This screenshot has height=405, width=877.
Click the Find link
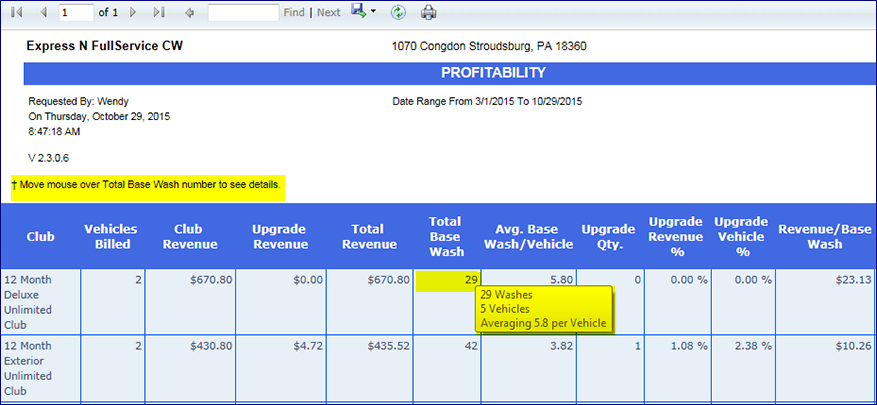point(294,13)
